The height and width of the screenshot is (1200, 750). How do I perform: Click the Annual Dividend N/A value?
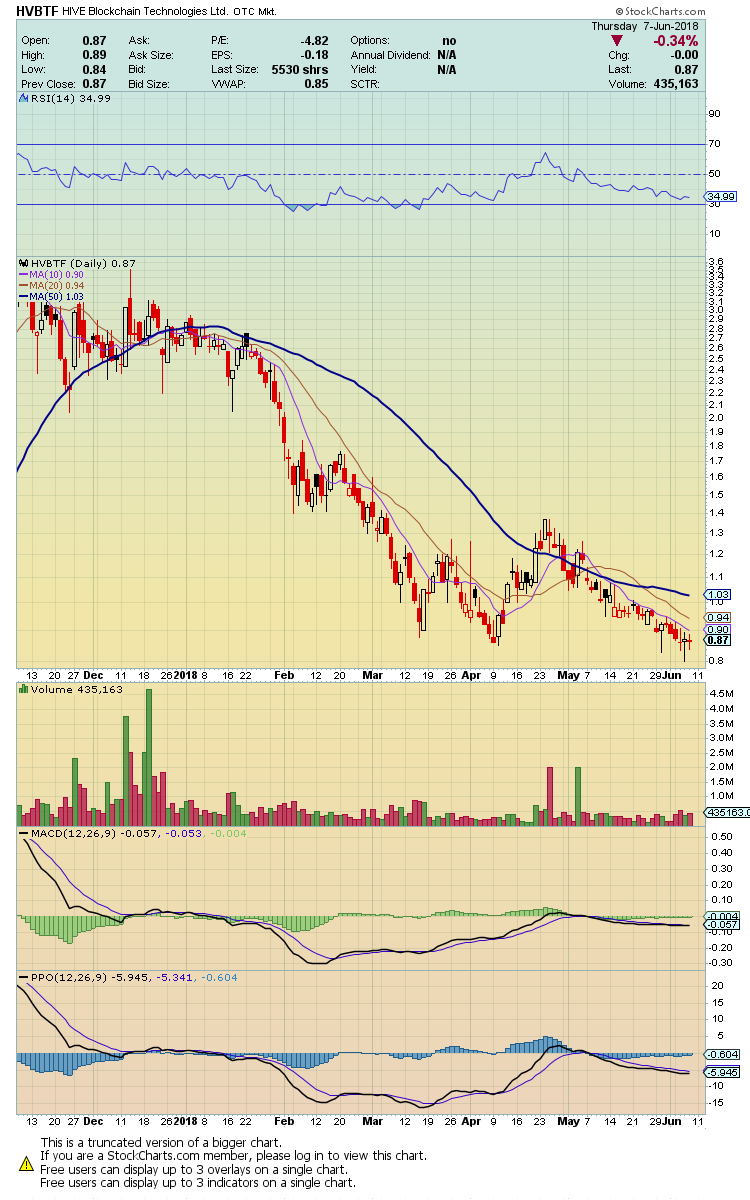click(x=446, y=55)
